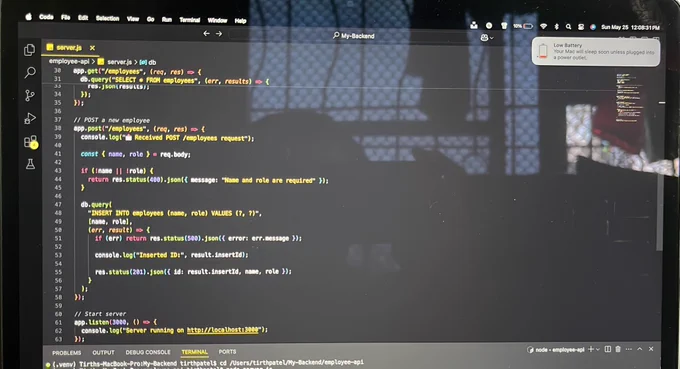Switch to the DEBUG CONSOLE tab
The height and width of the screenshot is (369, 680).
148,352
